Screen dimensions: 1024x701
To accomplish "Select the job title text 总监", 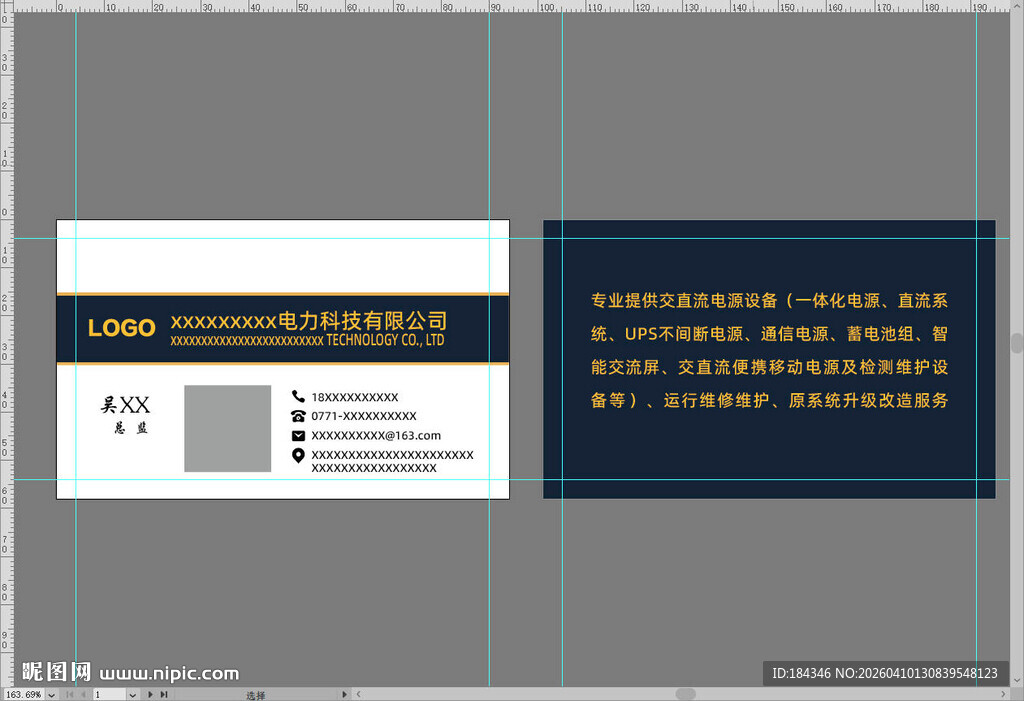I will tap(131, 428).
